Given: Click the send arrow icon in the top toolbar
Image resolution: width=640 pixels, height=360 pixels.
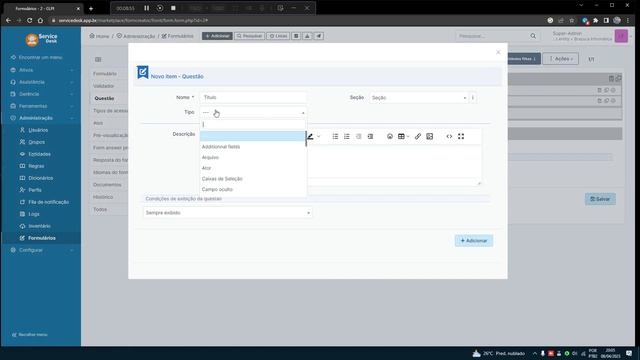Looking at the screenshot, I should (x=319, y=36).
